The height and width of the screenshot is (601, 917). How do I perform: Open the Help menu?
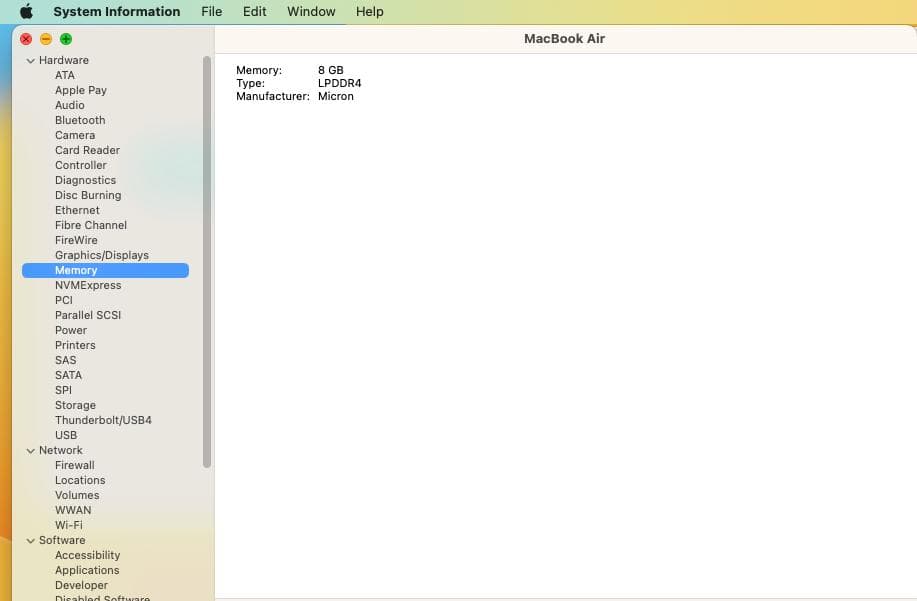(369, 11)
